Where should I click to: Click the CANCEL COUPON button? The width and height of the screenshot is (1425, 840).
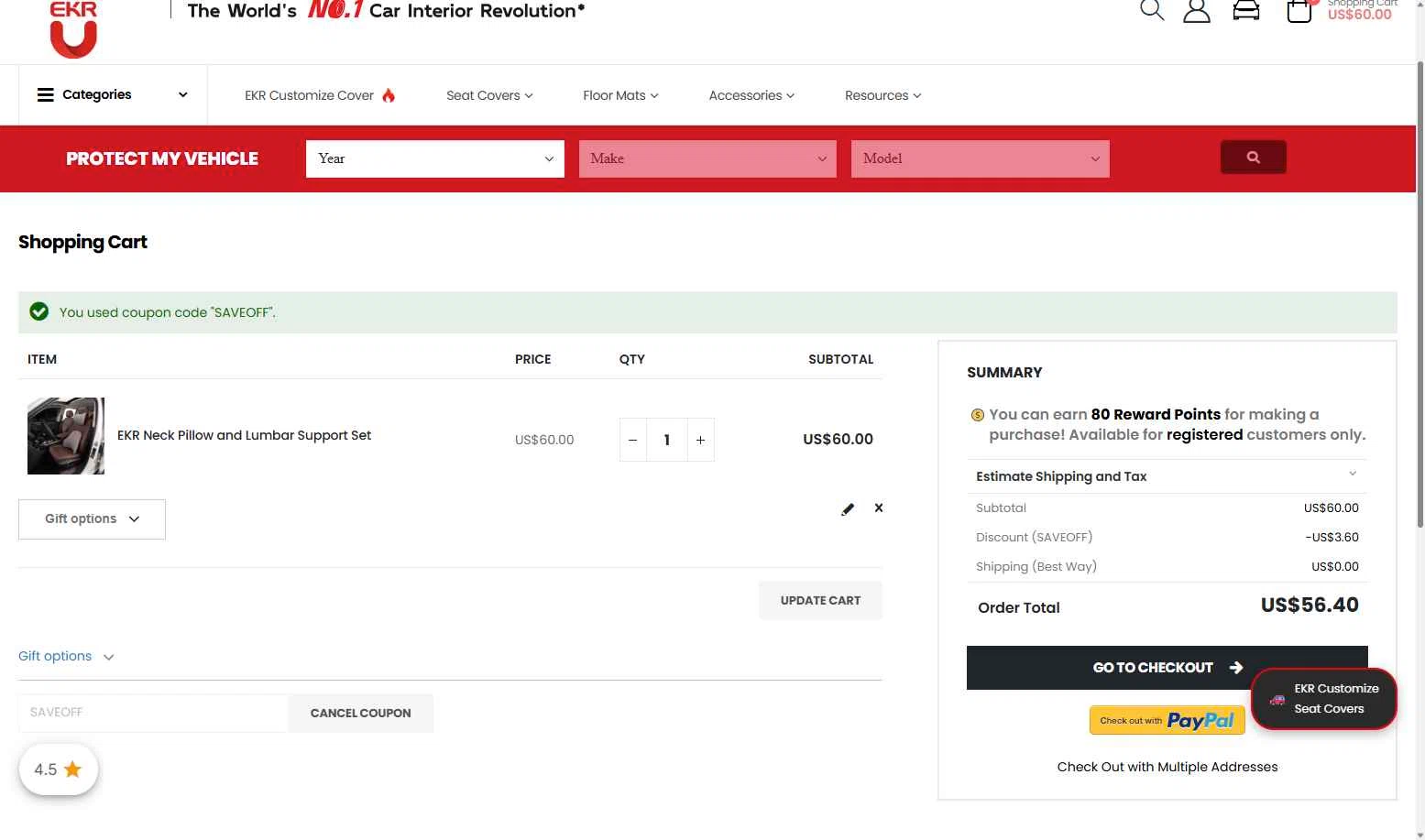coord(360,713)
